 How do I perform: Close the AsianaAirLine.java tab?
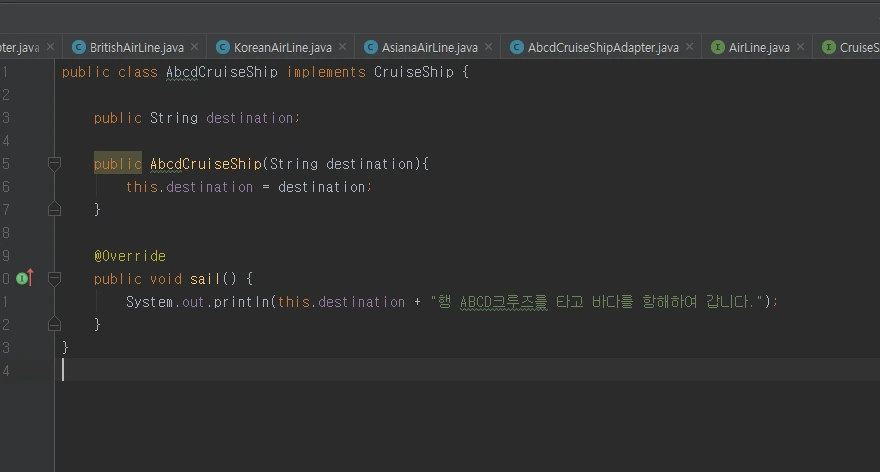coord(488,47)
